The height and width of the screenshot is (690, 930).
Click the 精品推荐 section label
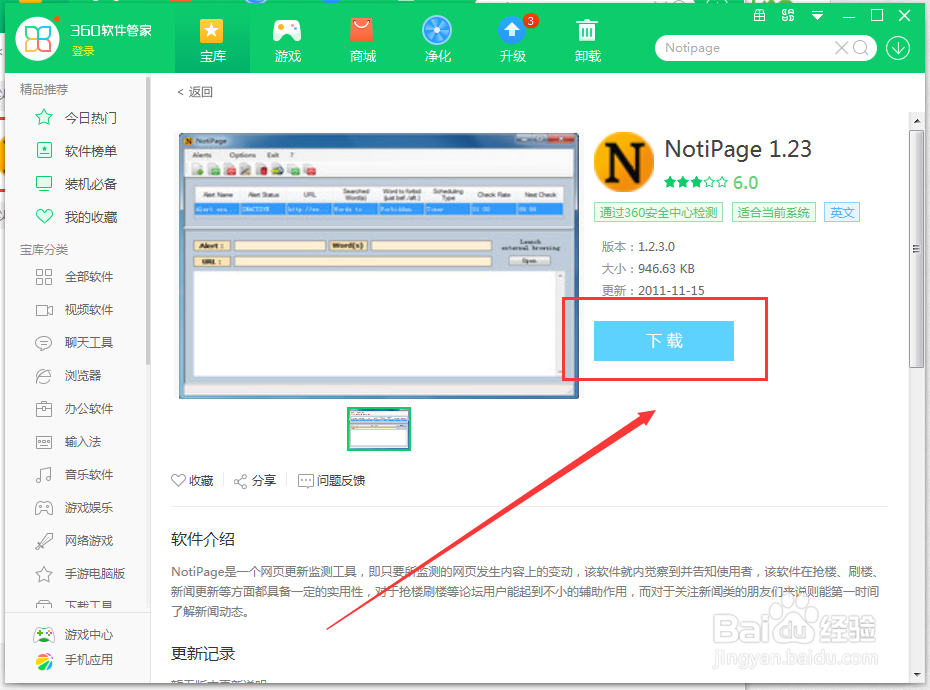44,90
